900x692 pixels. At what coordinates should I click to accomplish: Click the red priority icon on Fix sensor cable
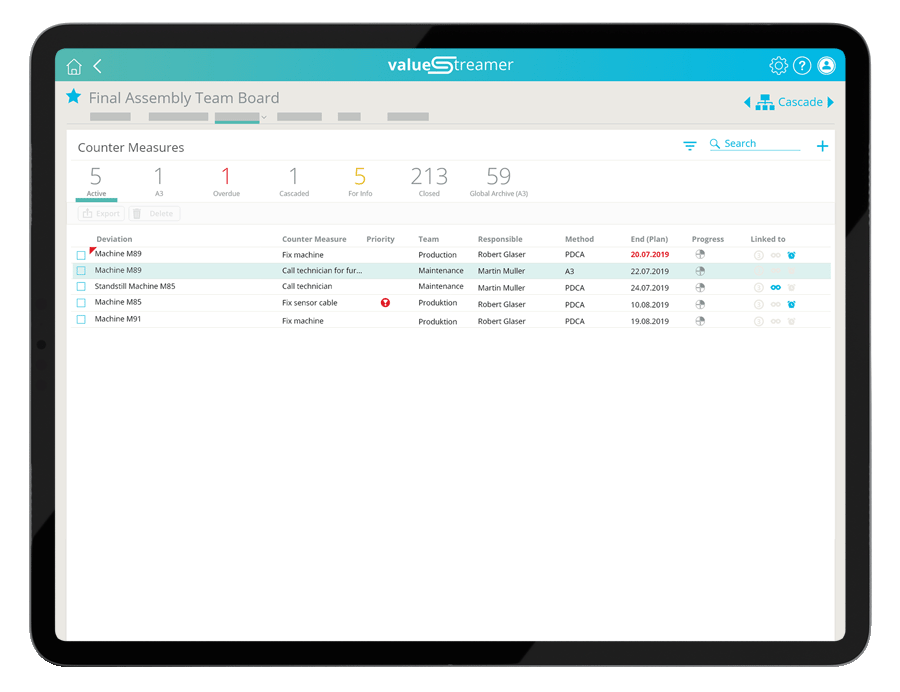[385, 302]
